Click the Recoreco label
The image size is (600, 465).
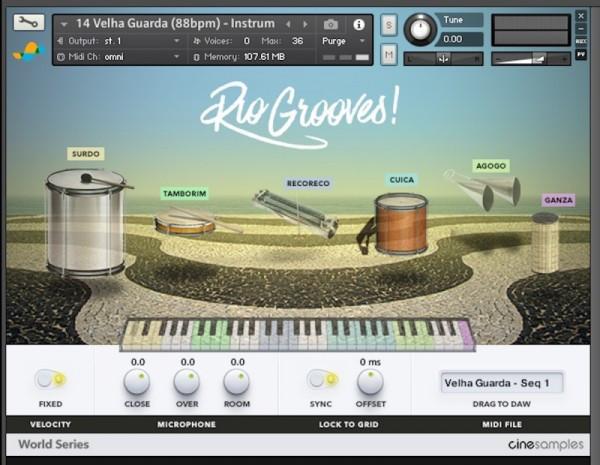[308, 183]
